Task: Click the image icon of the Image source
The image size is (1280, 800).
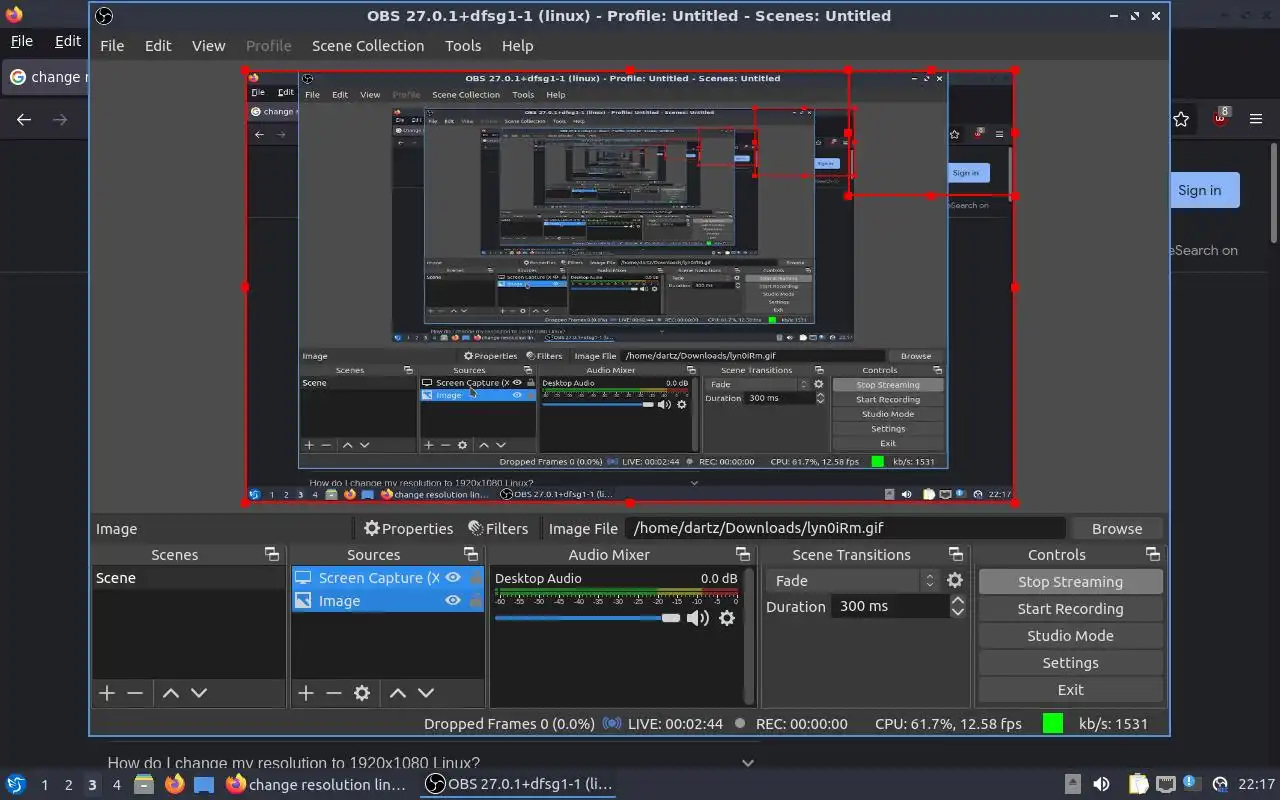Action: (303, 601)
